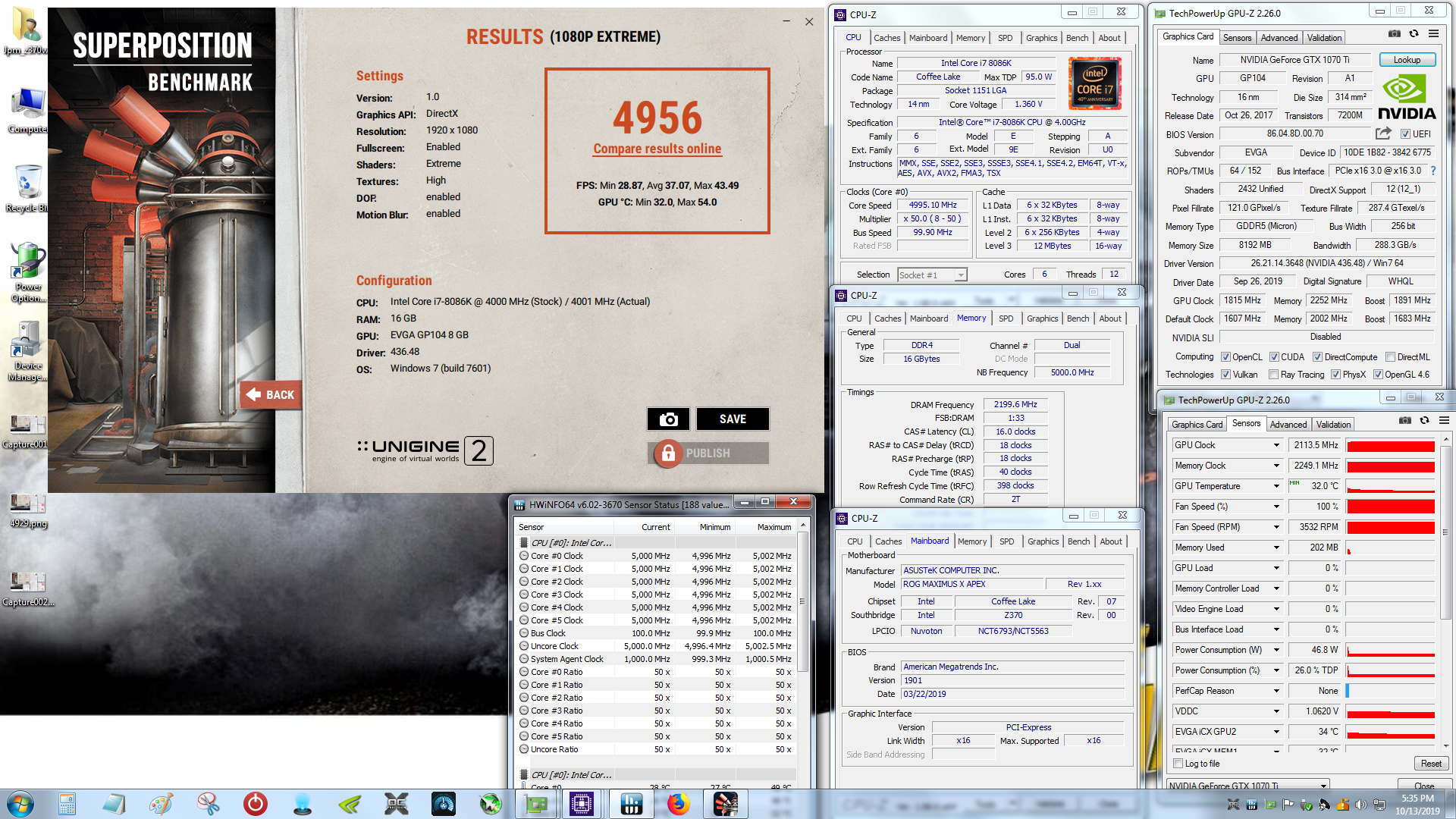The image size is (1456, 819).
Task: Toggle Ray Tracing checkbox
Action: click(1273, 375)
